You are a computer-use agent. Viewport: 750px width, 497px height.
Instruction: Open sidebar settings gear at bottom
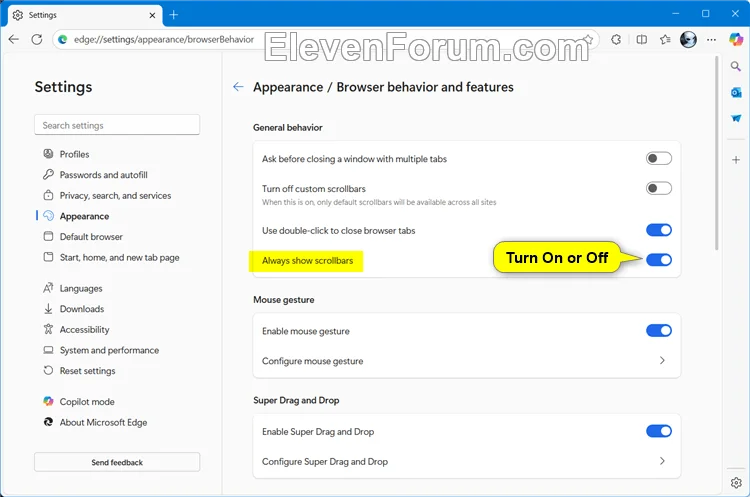pos(736,483)
